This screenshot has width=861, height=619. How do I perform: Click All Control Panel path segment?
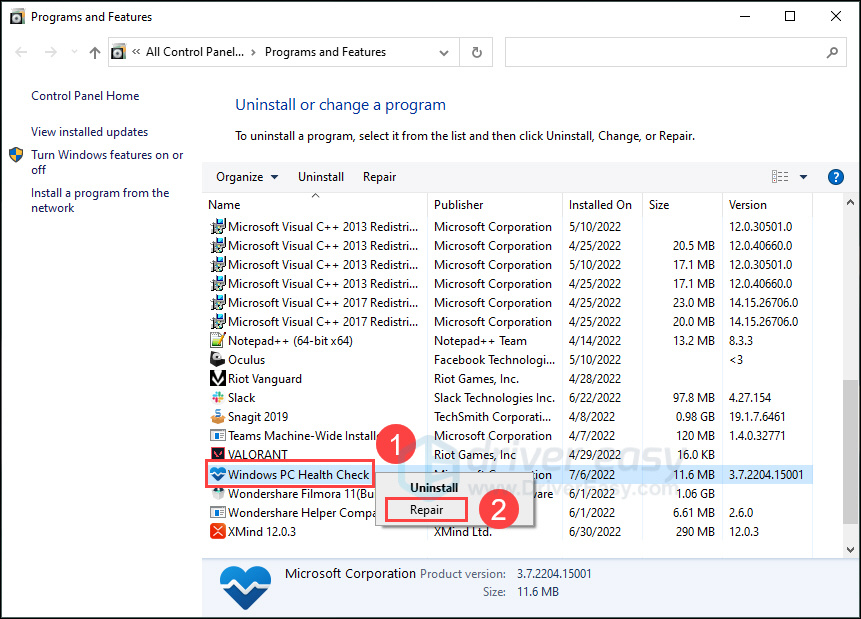194,52
